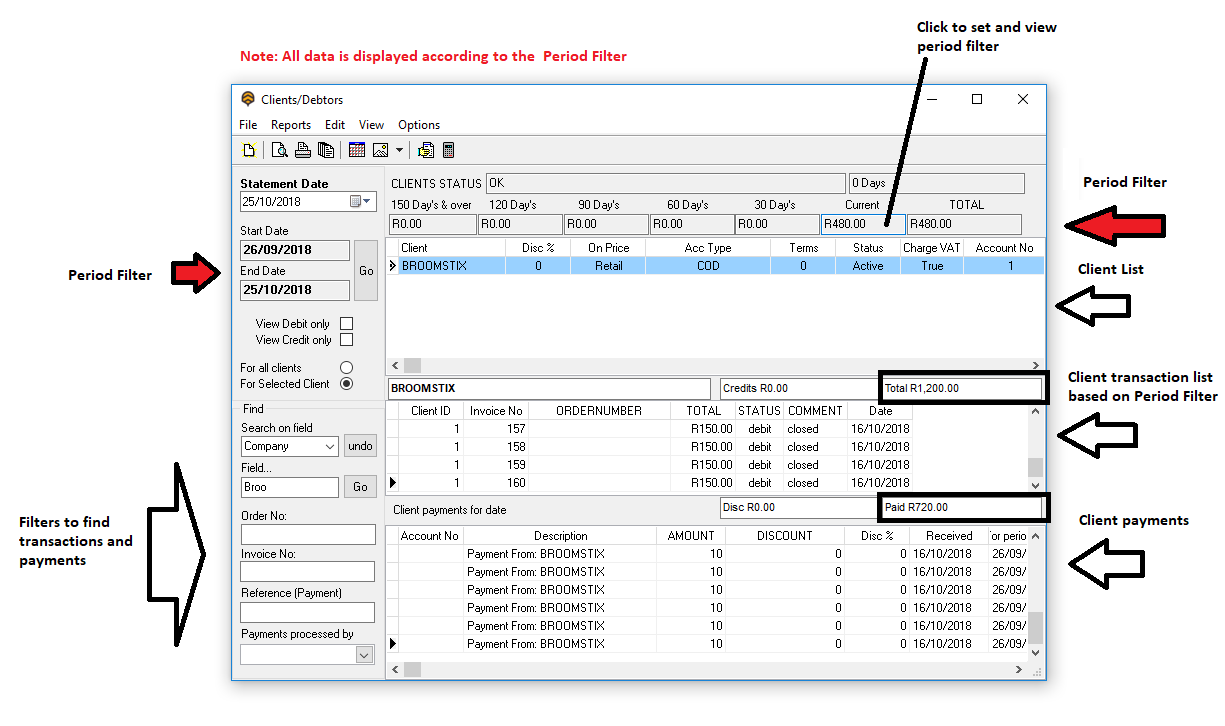Viewport: 1225px width, 726px height.
Task: Select the For all clients radio button
Action: [x=346, y=368]
